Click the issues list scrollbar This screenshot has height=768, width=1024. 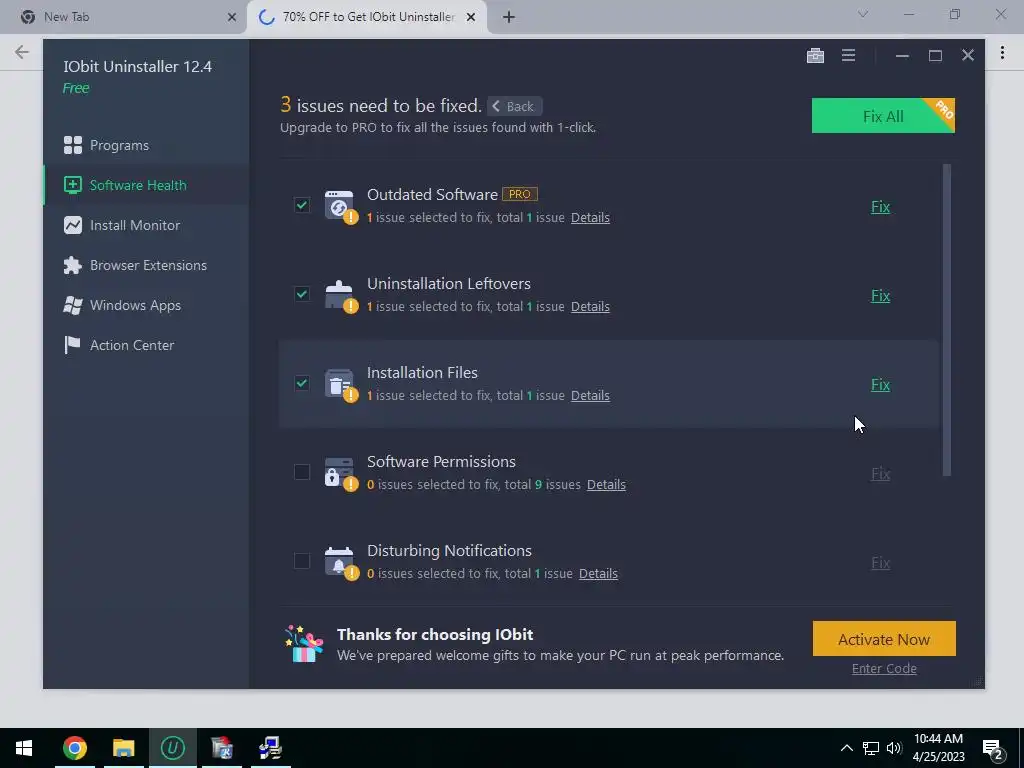pyautogui.click(x=947, y=320)
